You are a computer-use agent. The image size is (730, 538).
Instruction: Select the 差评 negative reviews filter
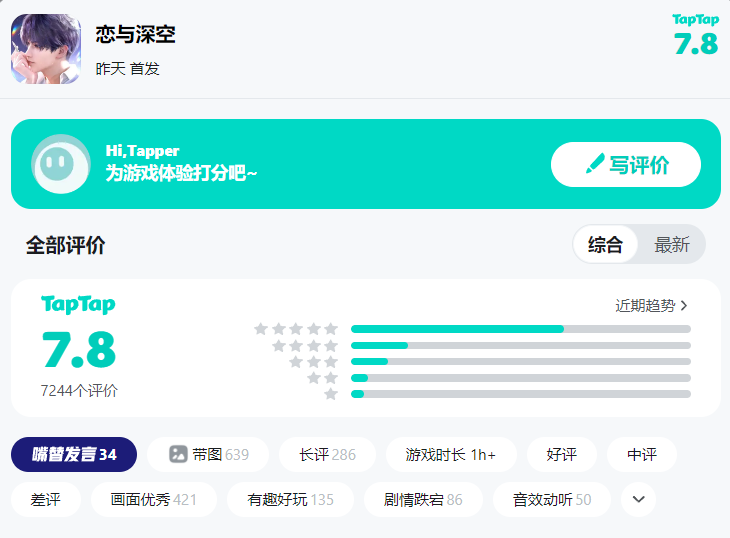46,499
